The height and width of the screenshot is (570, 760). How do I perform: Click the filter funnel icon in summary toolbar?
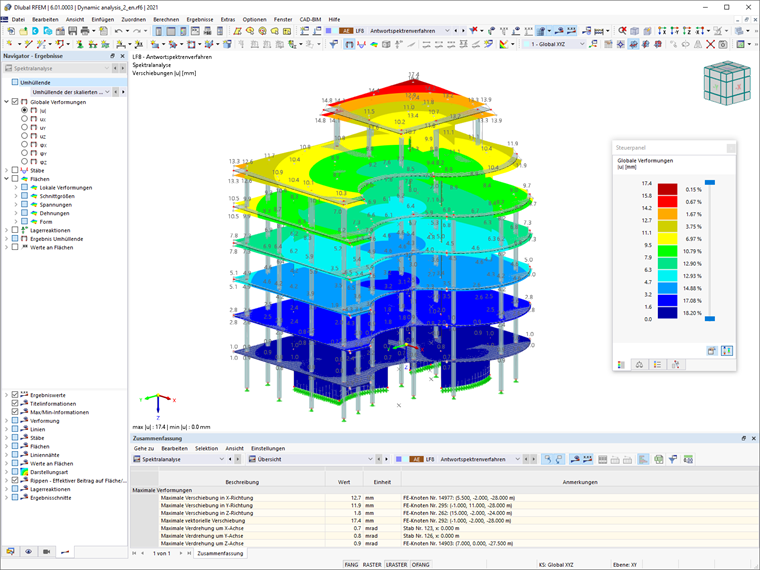pyautogui.click(x=673, y=459)
